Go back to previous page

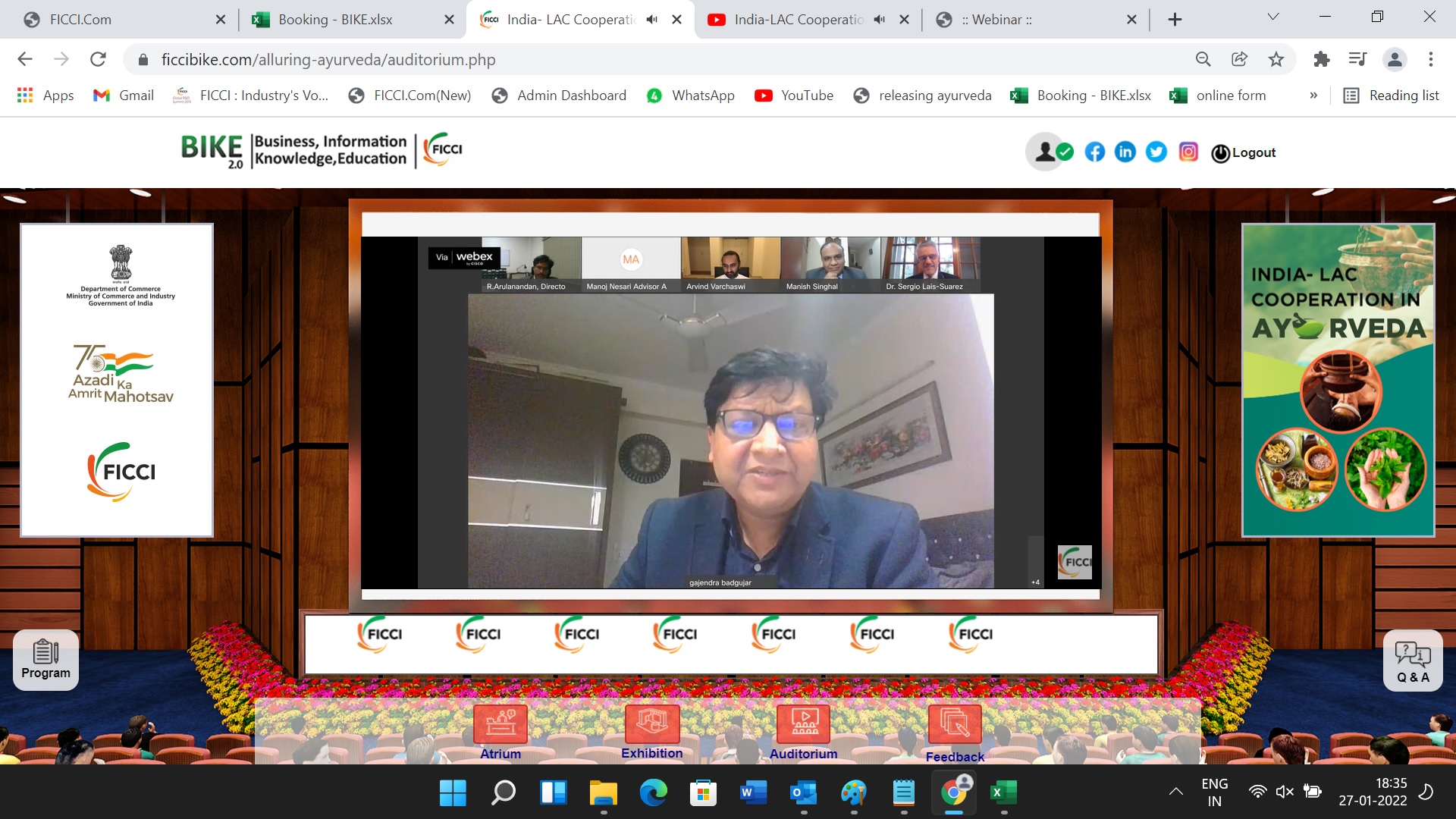tap(25, 59)
